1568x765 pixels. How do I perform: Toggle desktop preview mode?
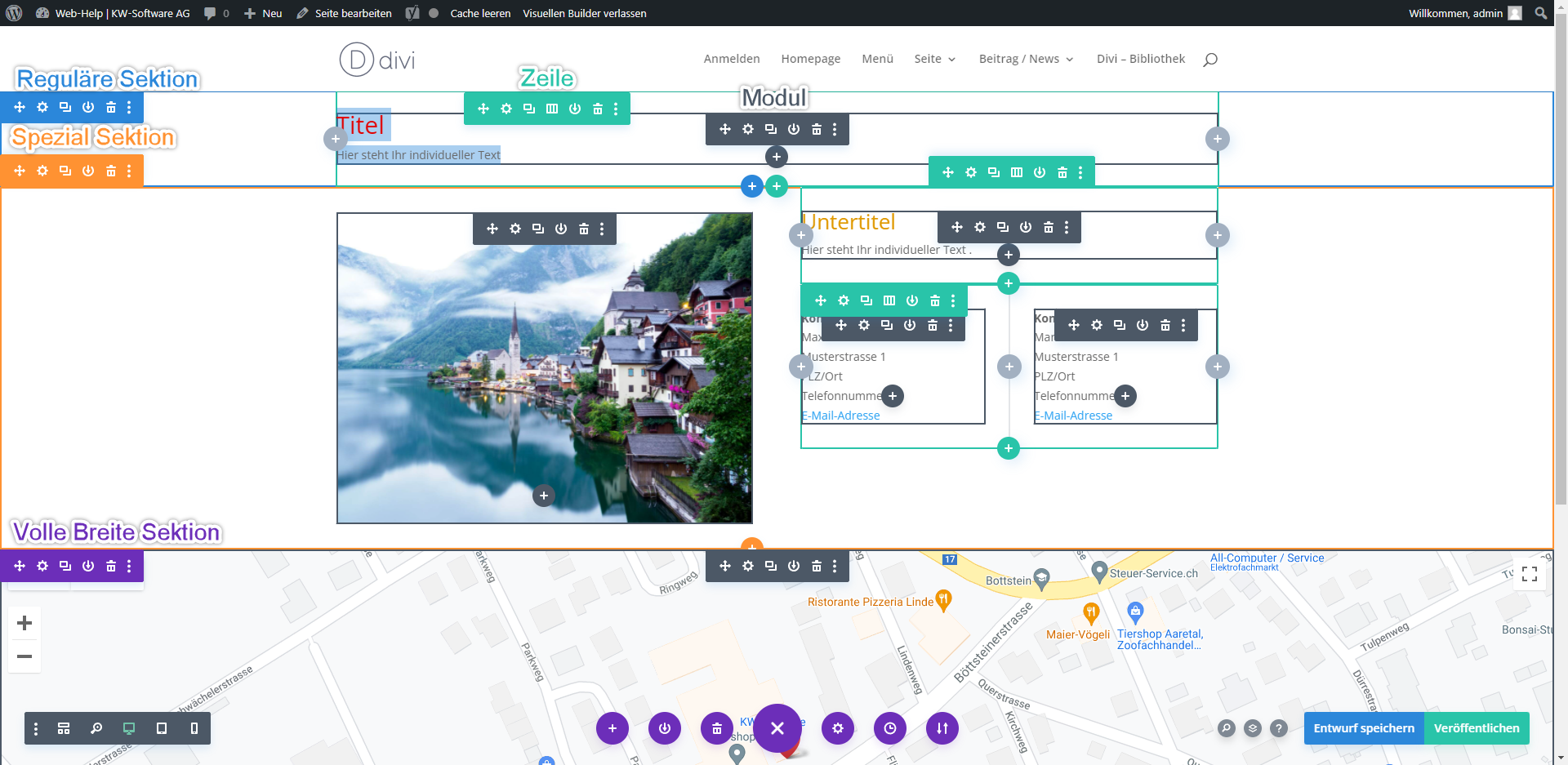(x=129, y=728)
